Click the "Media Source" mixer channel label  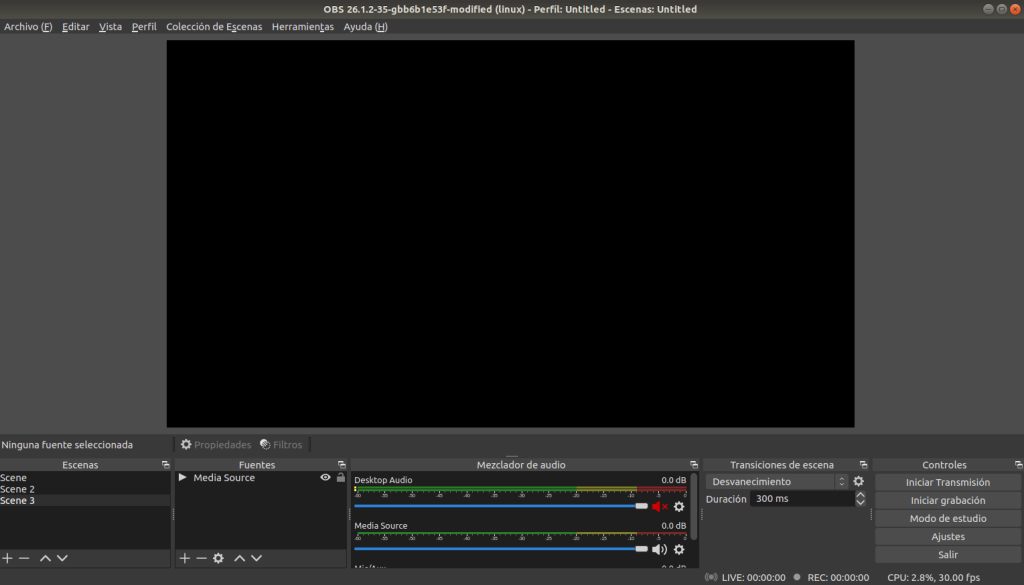381,526
